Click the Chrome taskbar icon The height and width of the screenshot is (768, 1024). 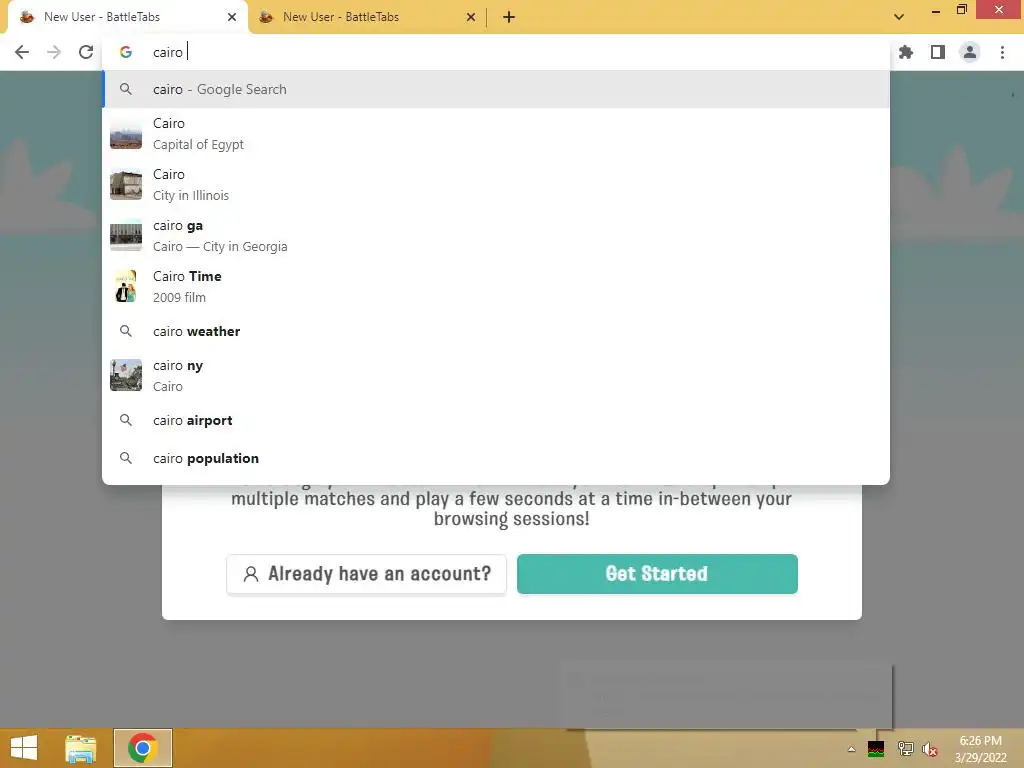coord(143,748)
